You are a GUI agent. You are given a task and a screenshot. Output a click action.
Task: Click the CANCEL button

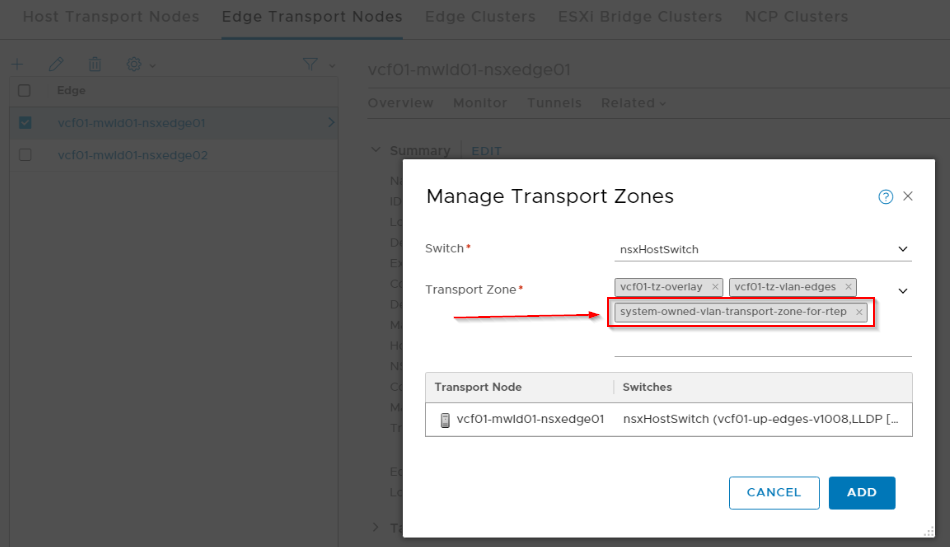[773, 492]
